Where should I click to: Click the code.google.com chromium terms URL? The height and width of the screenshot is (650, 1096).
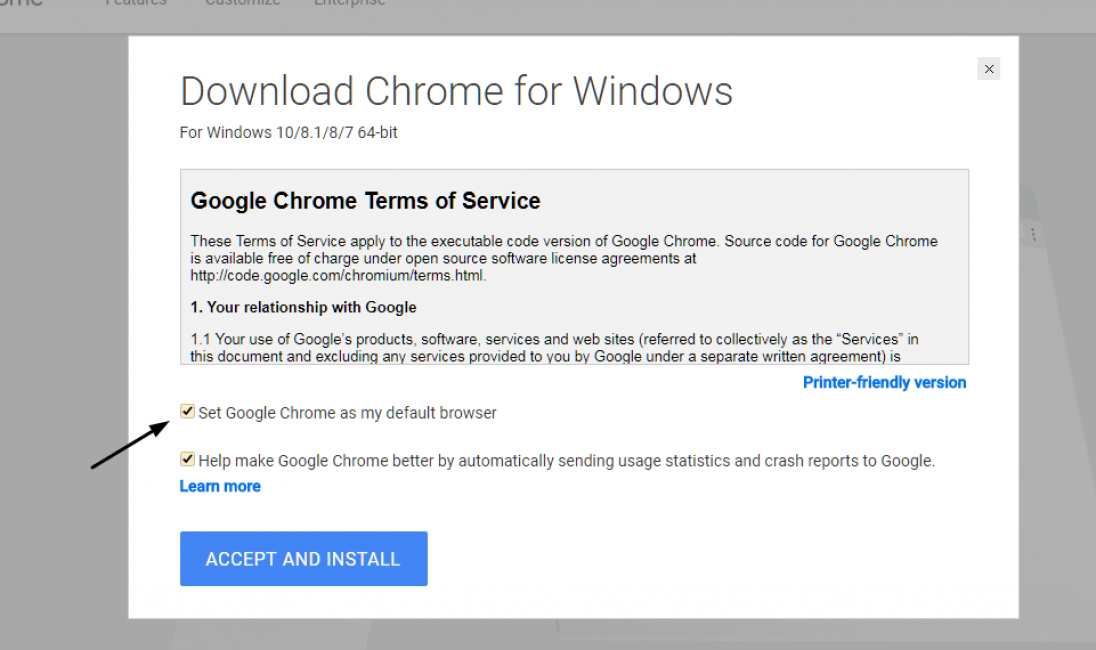(338, 275)
